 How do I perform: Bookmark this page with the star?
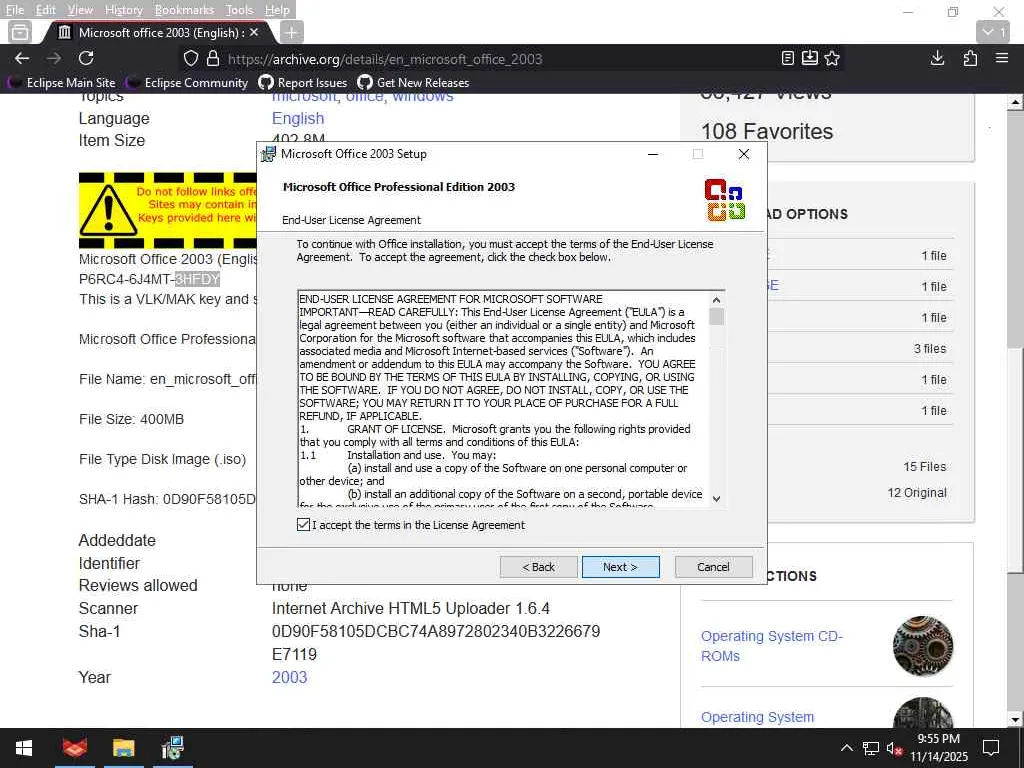tap(832, 58)
